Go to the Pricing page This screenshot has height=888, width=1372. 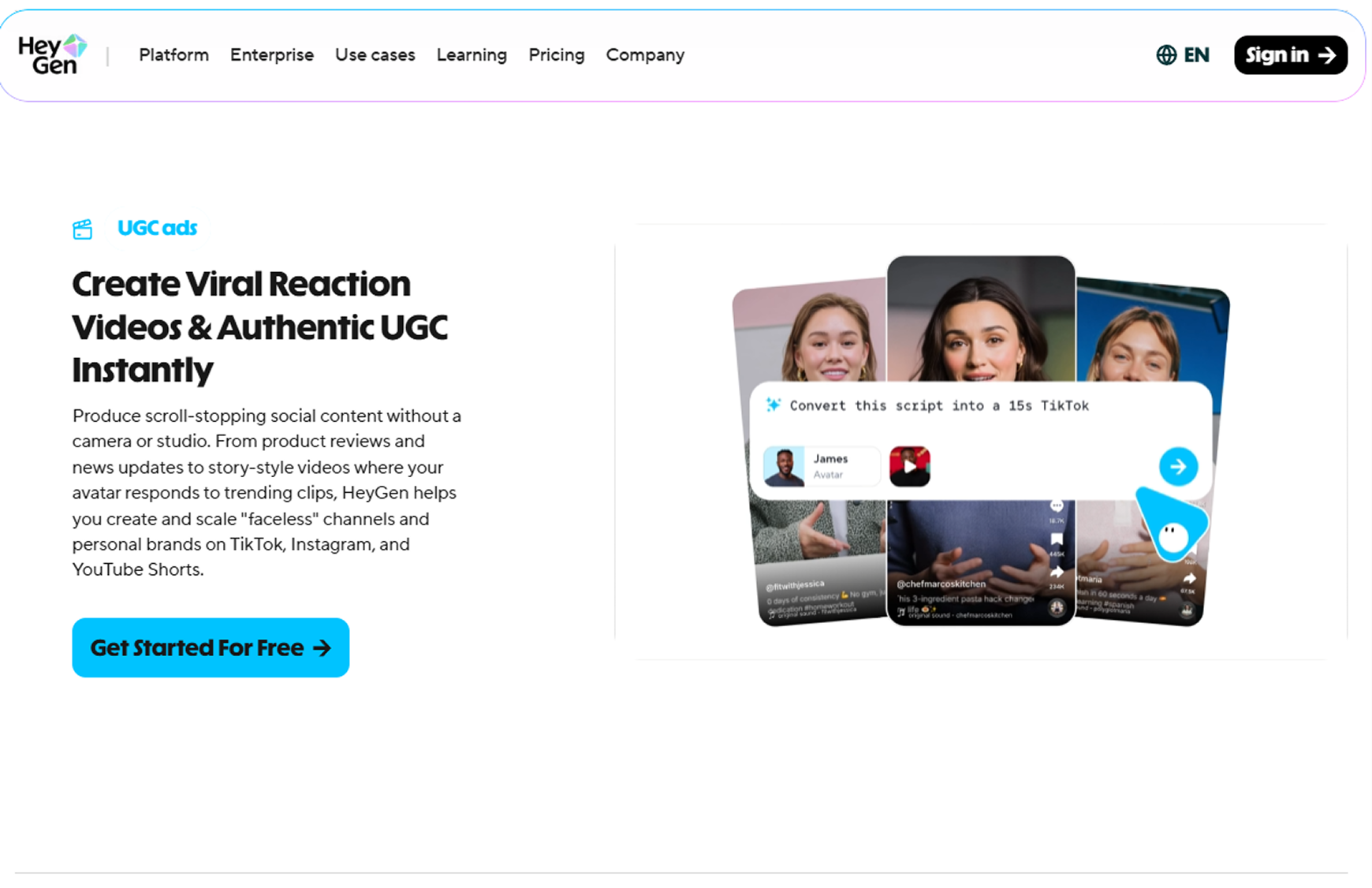pos(557,55)
